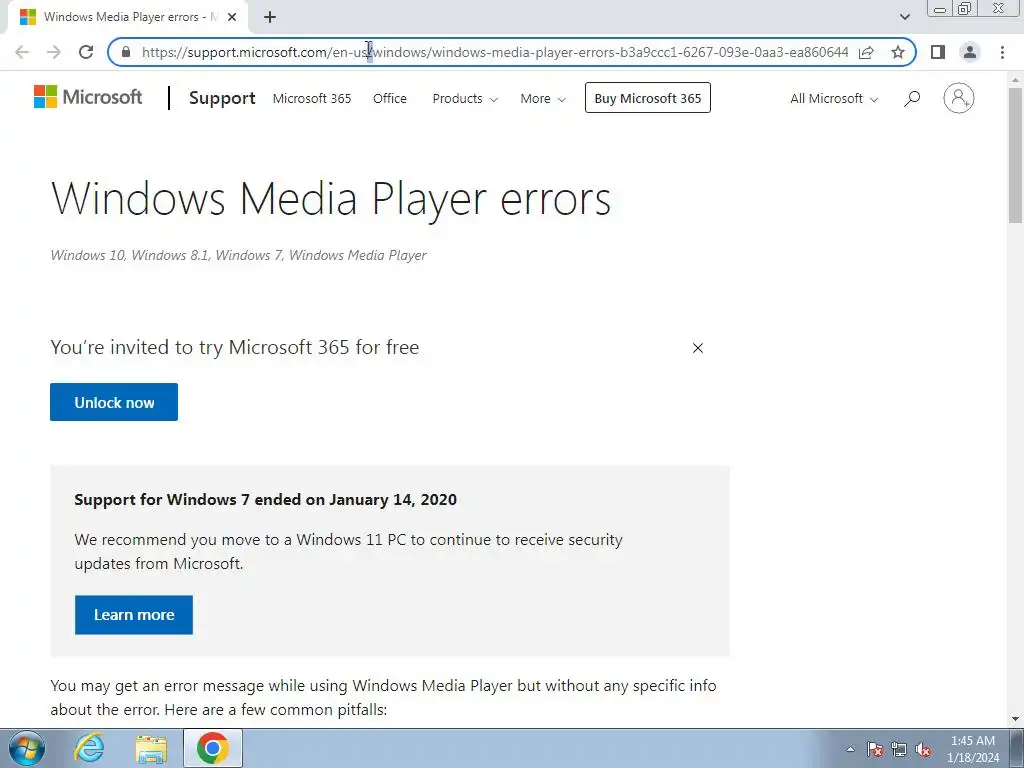Launch Internet Explorer from taskbar
This screenshot has width=1024, height=768.
tap(89, 748)
